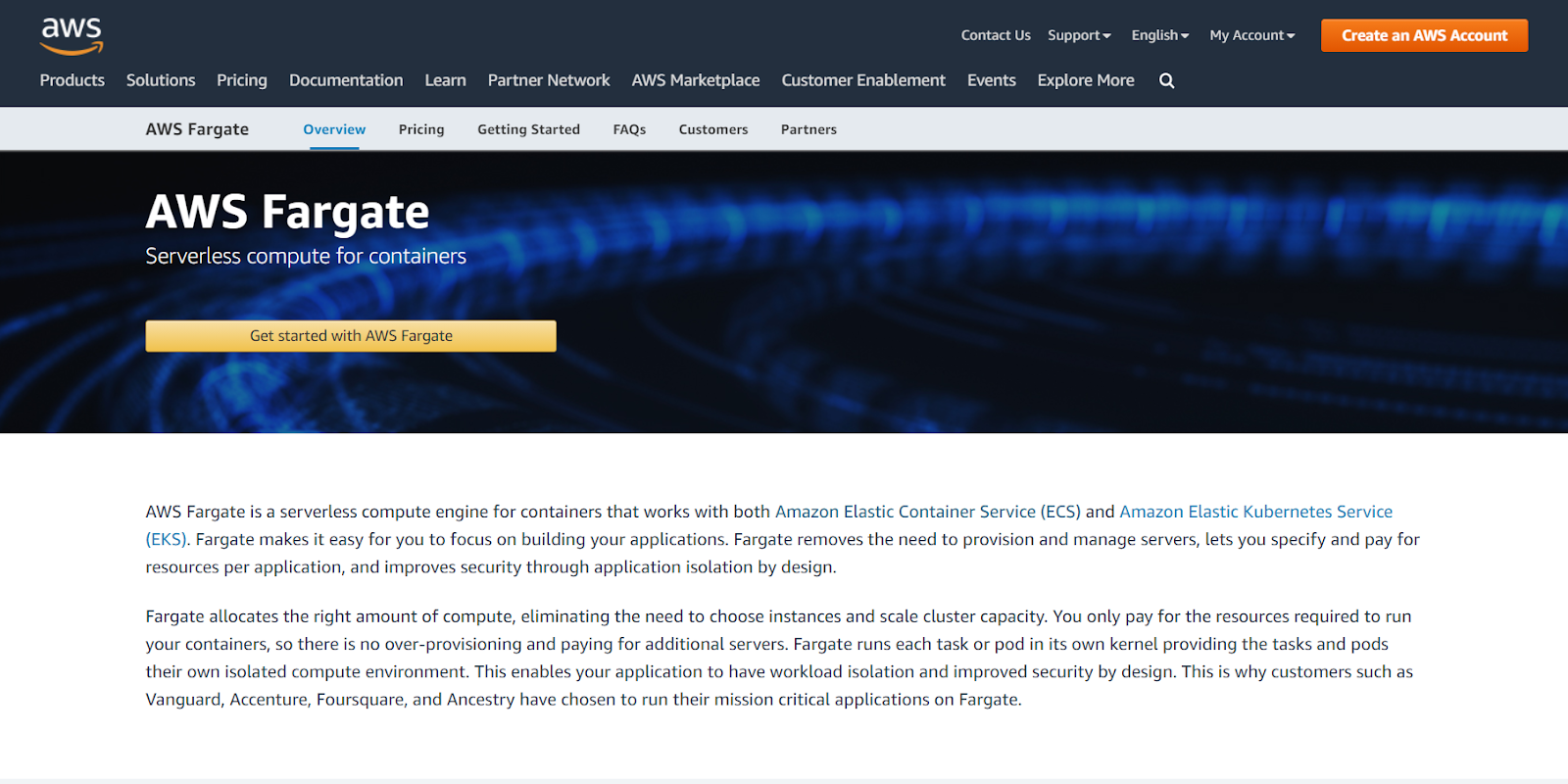The image size is (1568, 784).
Task: Click the 'Serverless compute for containers' subtitle
Action: [x=306, y=256]
